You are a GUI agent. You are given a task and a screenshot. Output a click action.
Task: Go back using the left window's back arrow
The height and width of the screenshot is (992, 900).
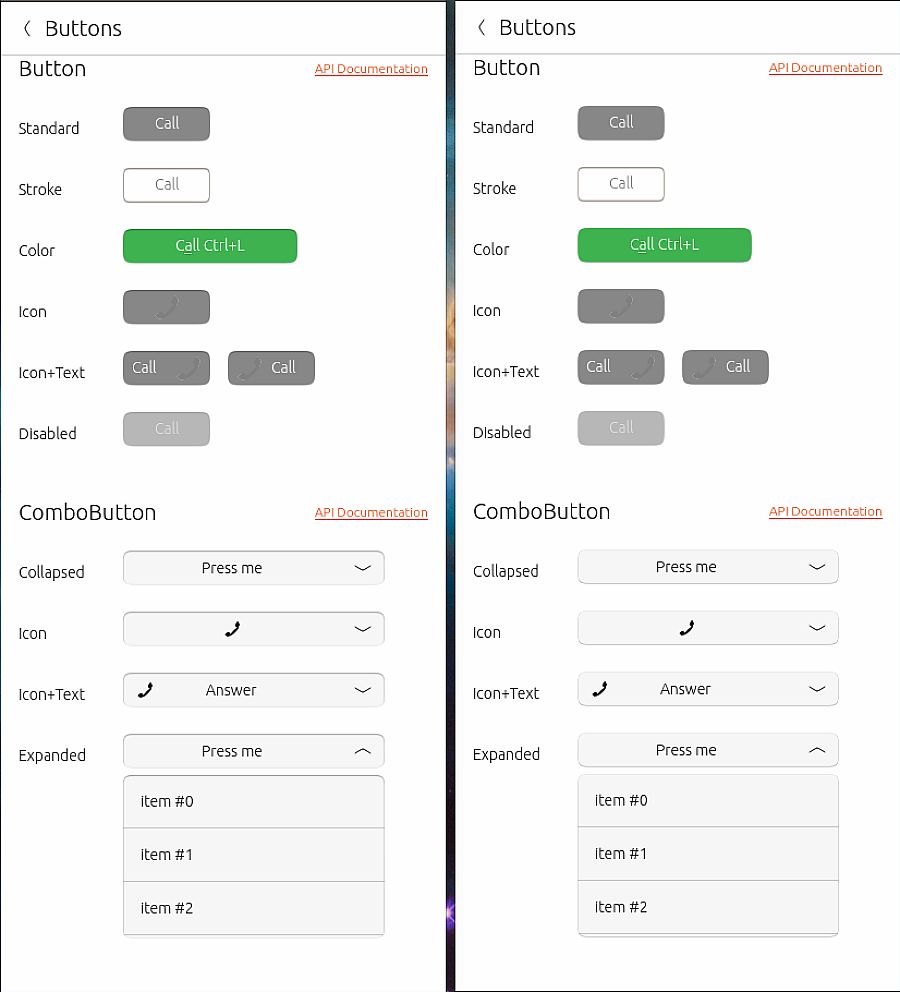coord(27,29)
